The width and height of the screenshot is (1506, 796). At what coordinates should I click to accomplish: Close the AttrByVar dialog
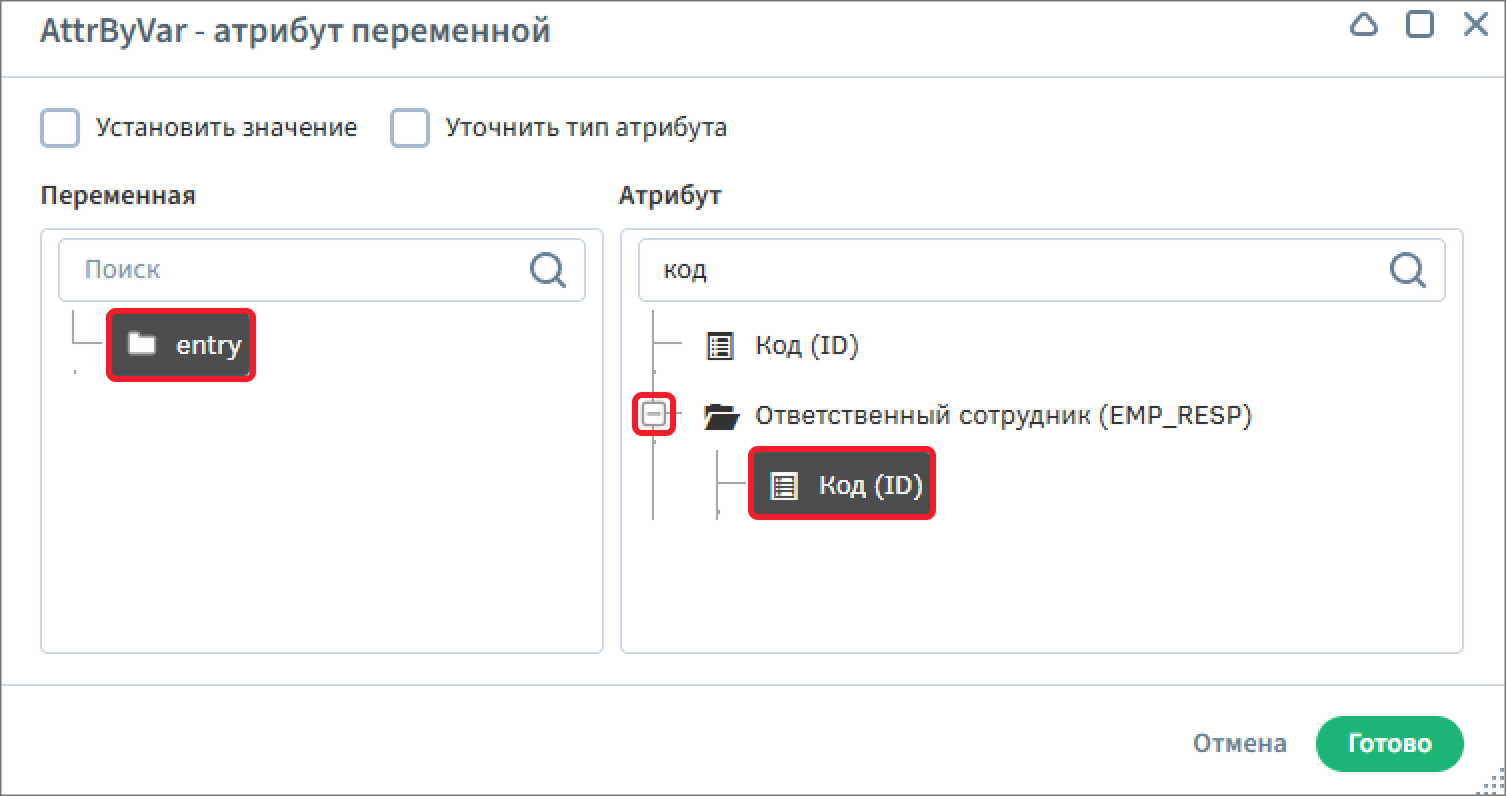coord(1476,25)
